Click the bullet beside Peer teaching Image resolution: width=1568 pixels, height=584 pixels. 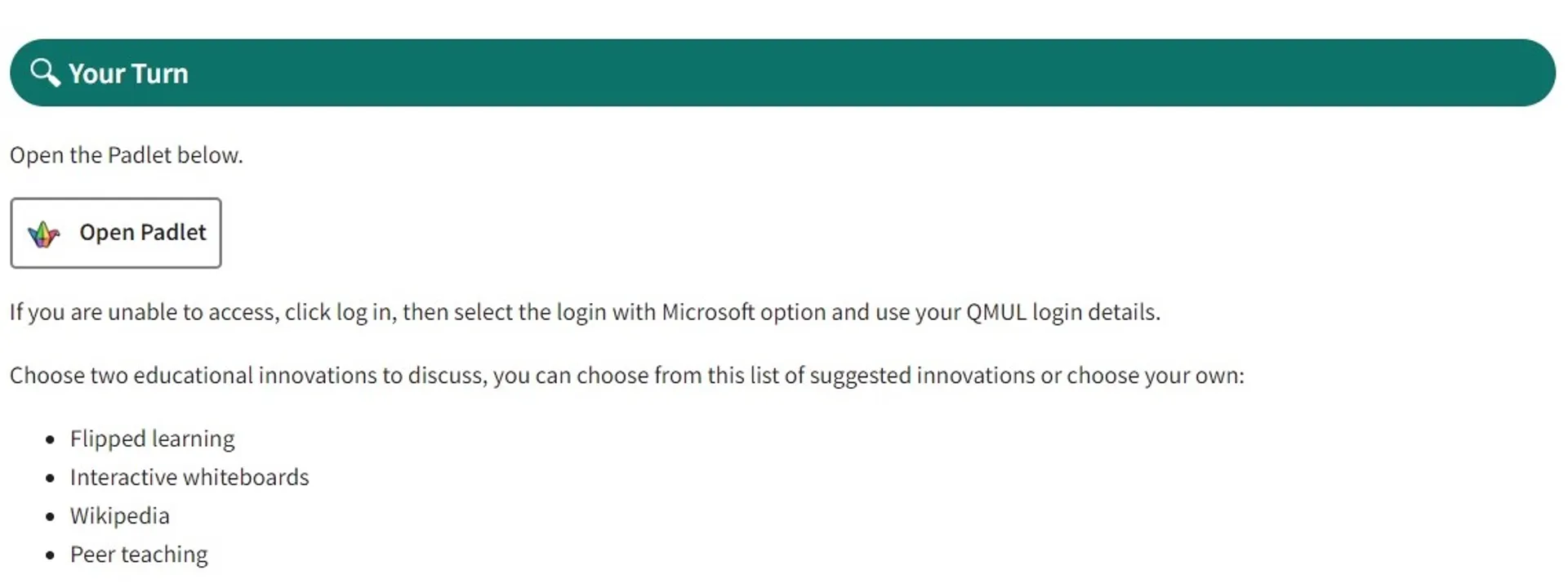(51, 555)
